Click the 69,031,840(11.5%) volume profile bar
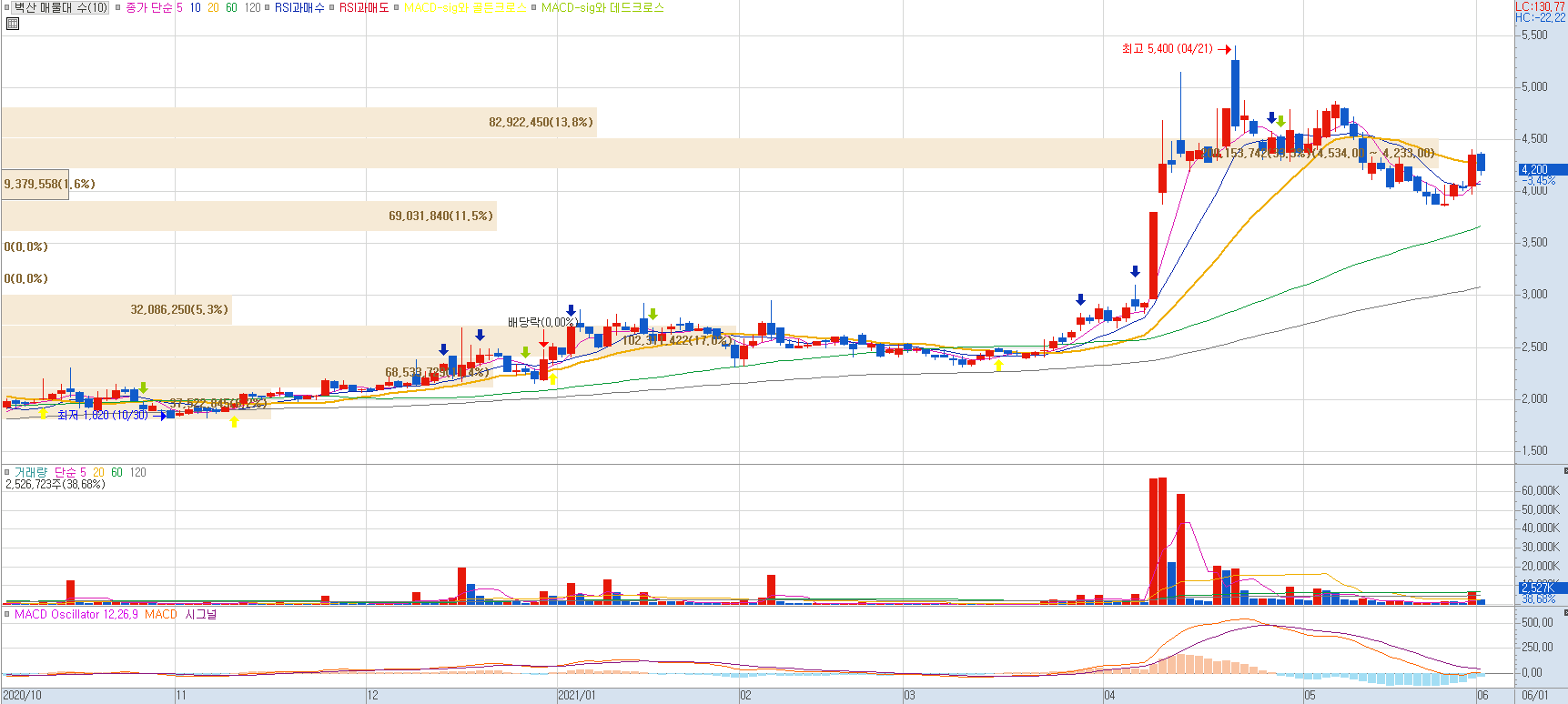 (248, 216)
